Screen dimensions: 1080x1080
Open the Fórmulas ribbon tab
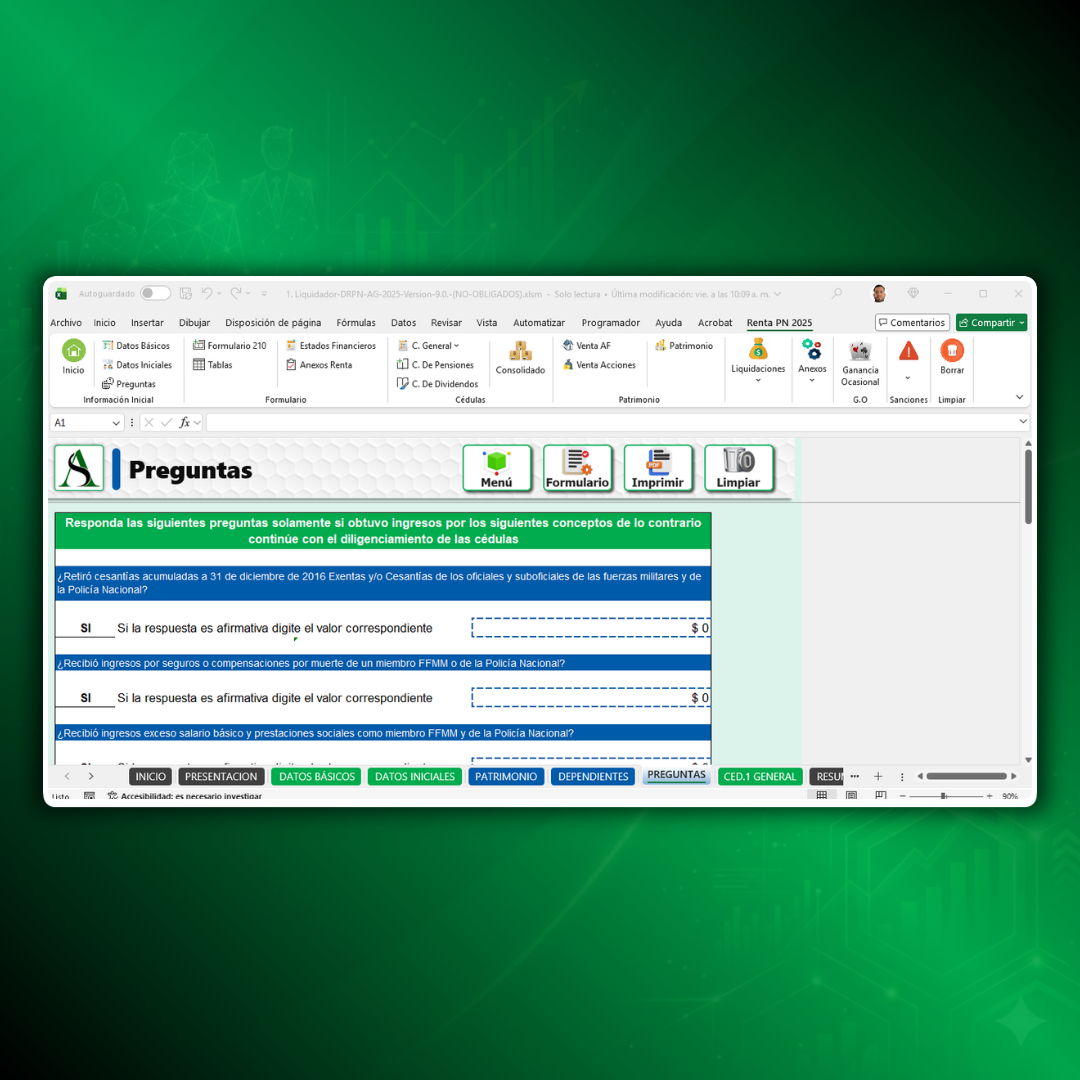(x=356, y=323)
